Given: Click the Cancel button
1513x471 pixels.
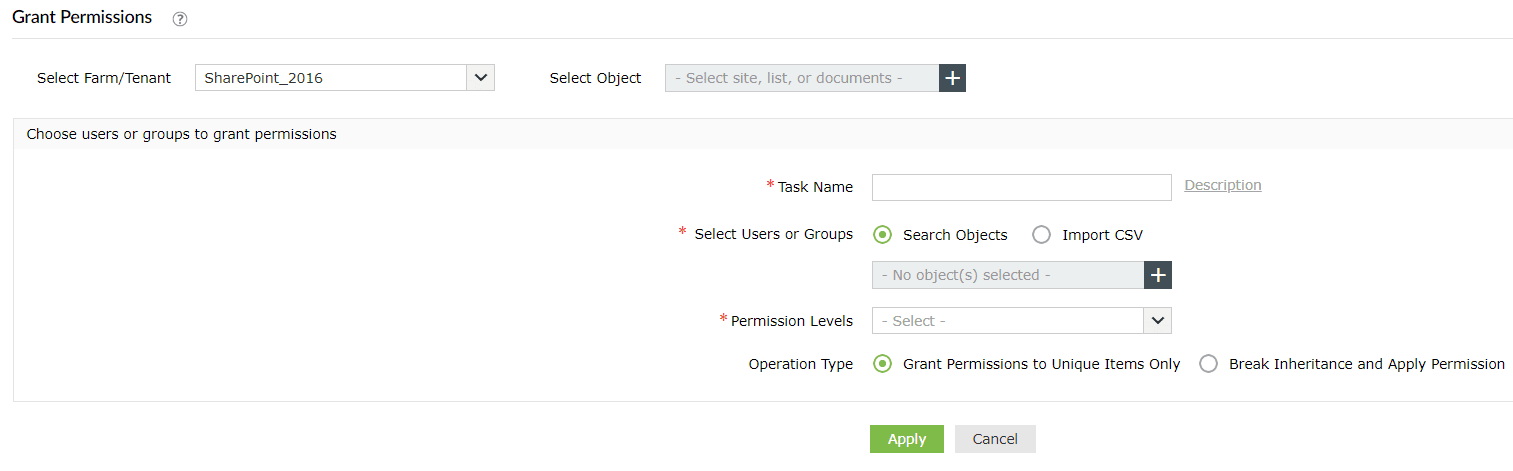Looking at the screenshot, I should tap(995, 439).
